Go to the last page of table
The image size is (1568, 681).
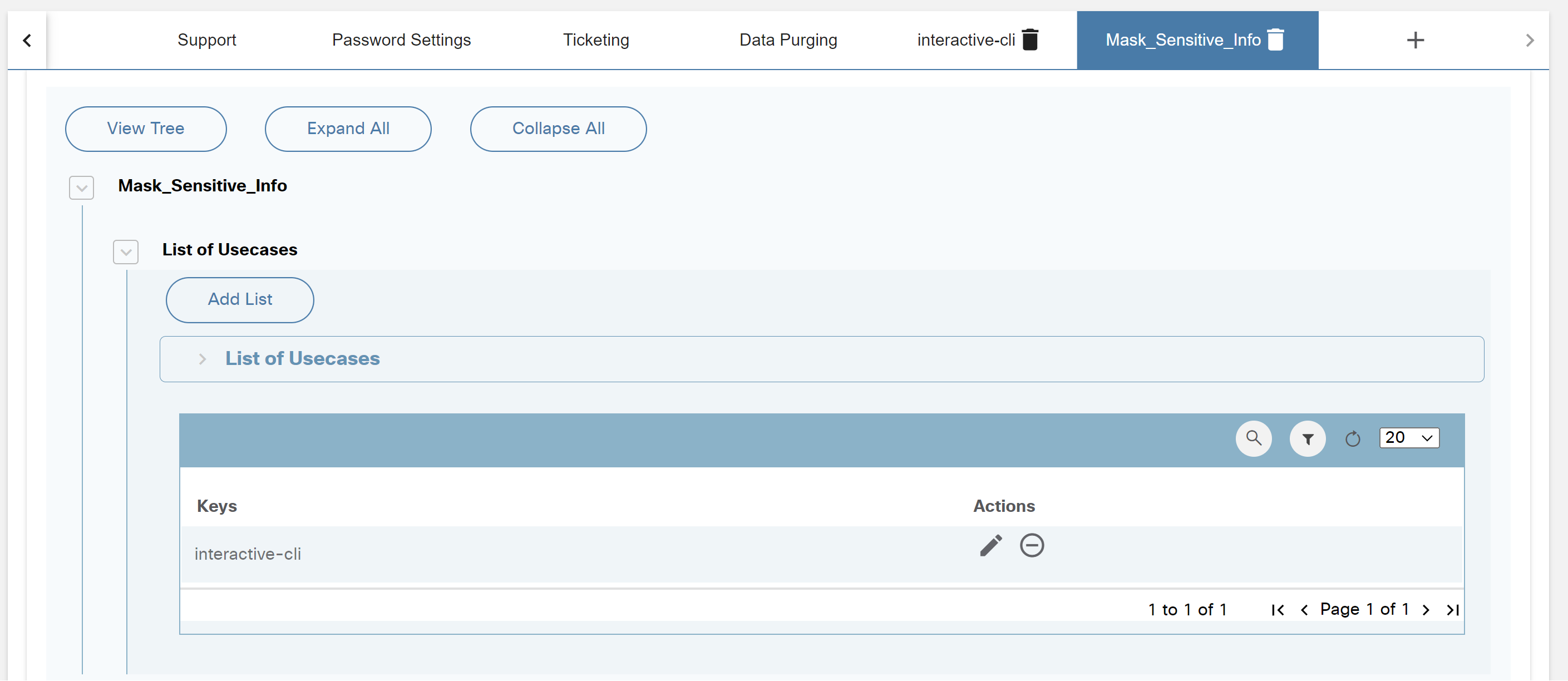[1452, 610]
